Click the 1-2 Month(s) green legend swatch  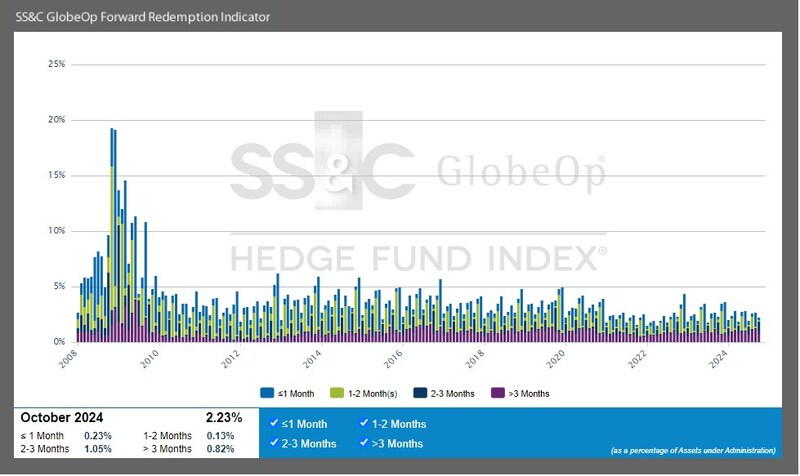[339, 393]
